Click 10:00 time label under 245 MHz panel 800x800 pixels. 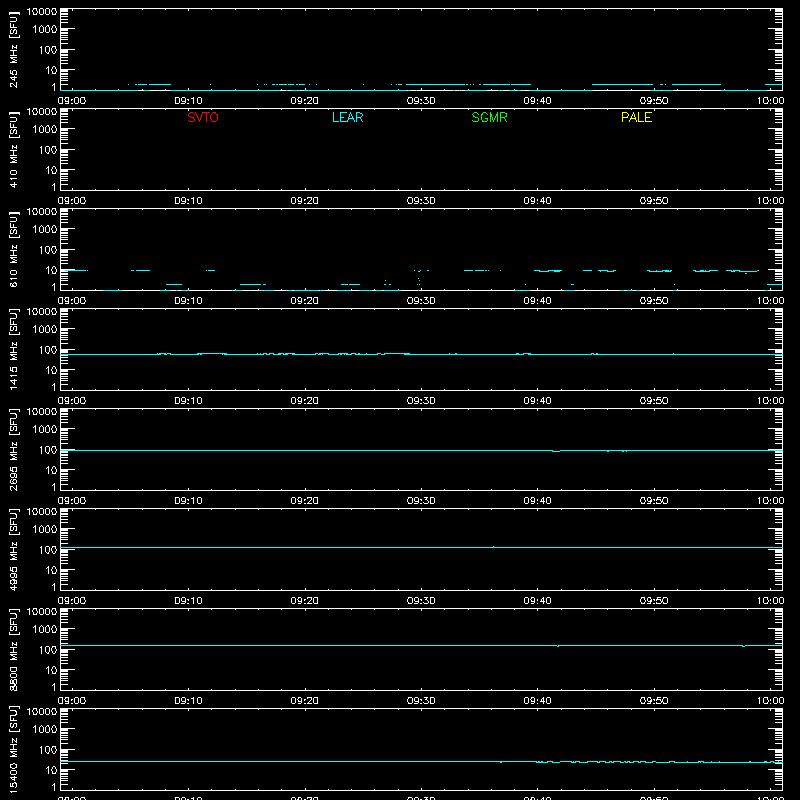click(x=770, y=101)
